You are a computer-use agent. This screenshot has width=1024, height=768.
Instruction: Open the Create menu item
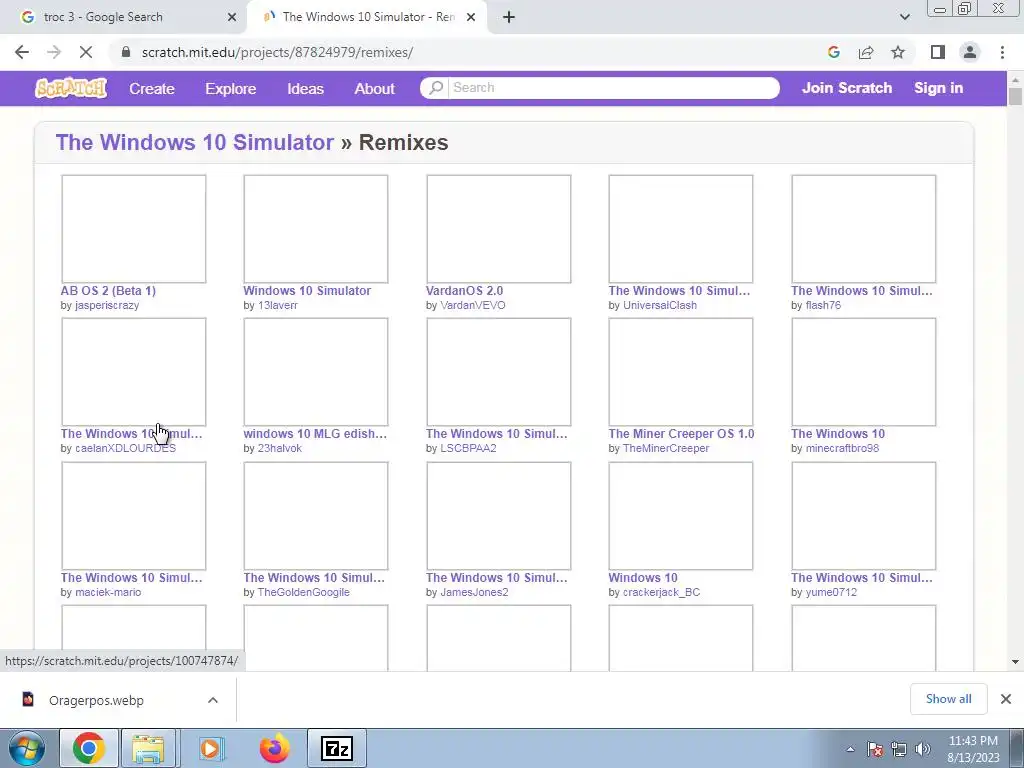pos(152,89)
